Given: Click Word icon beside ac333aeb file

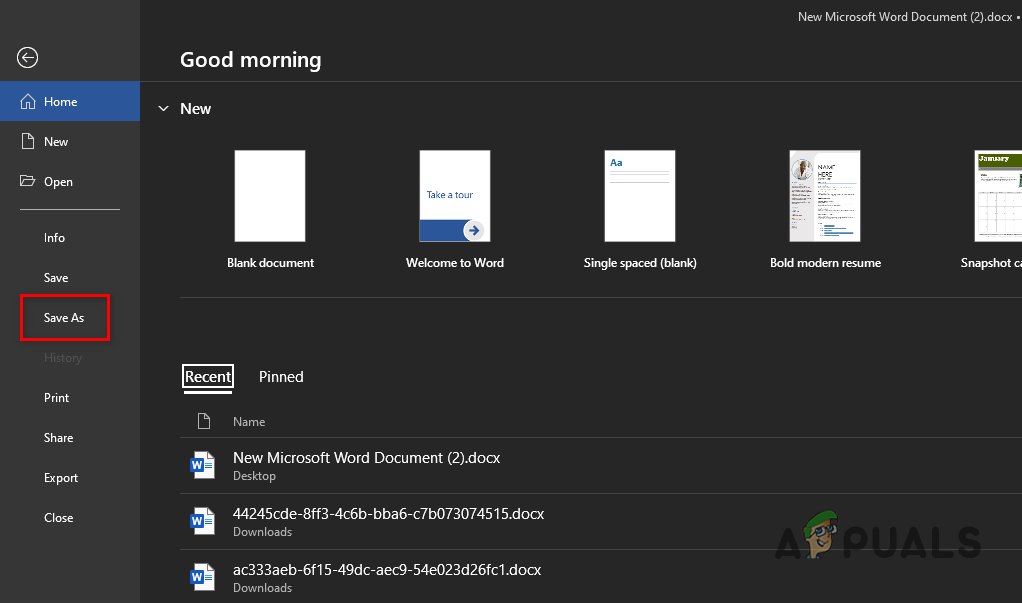Looking at the screenshot, I should pyautogui.click(x=203, y=577).
